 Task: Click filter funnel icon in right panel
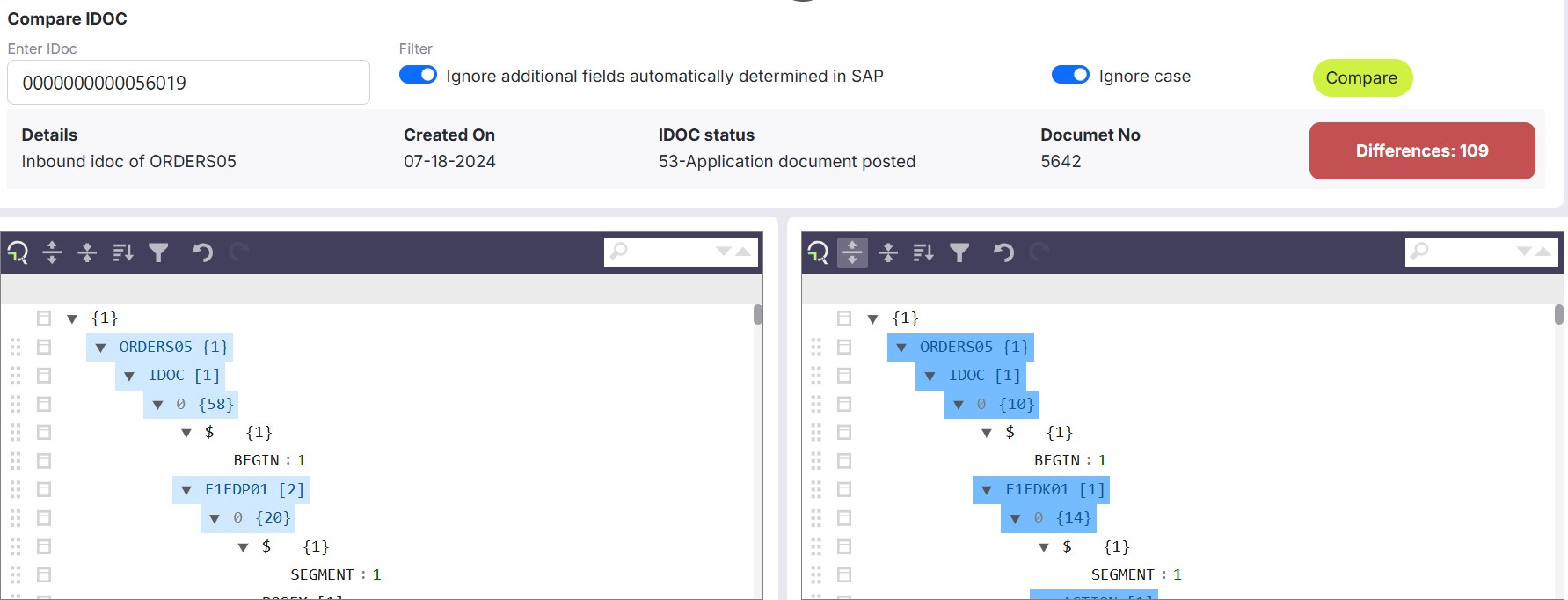[959, 252]
